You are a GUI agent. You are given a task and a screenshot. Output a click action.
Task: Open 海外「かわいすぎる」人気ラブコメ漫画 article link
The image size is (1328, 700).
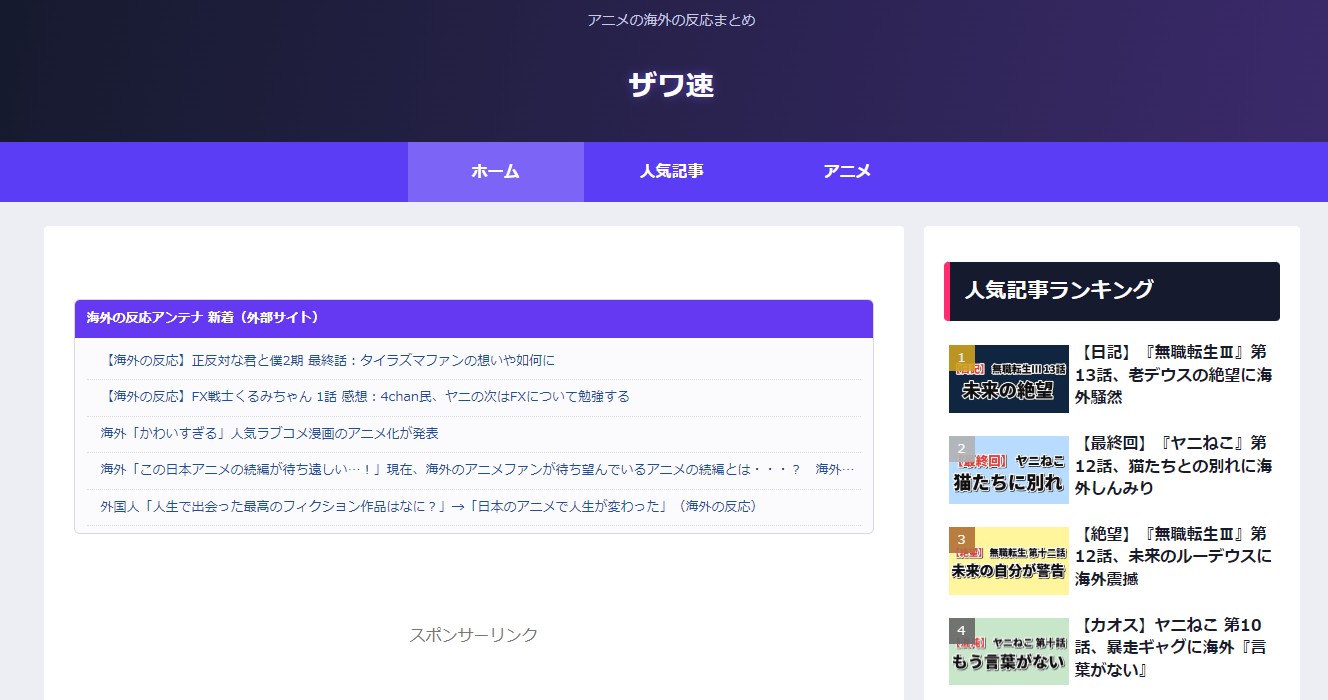(270, 433)
